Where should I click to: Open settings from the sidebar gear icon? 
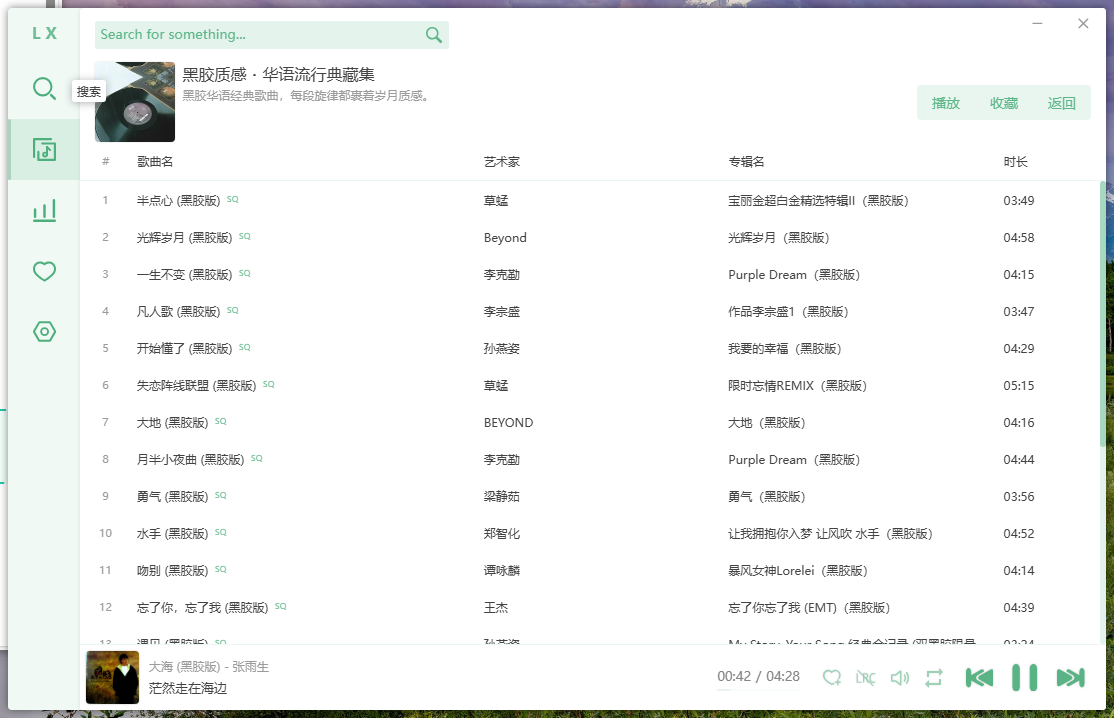coord(44,332)
